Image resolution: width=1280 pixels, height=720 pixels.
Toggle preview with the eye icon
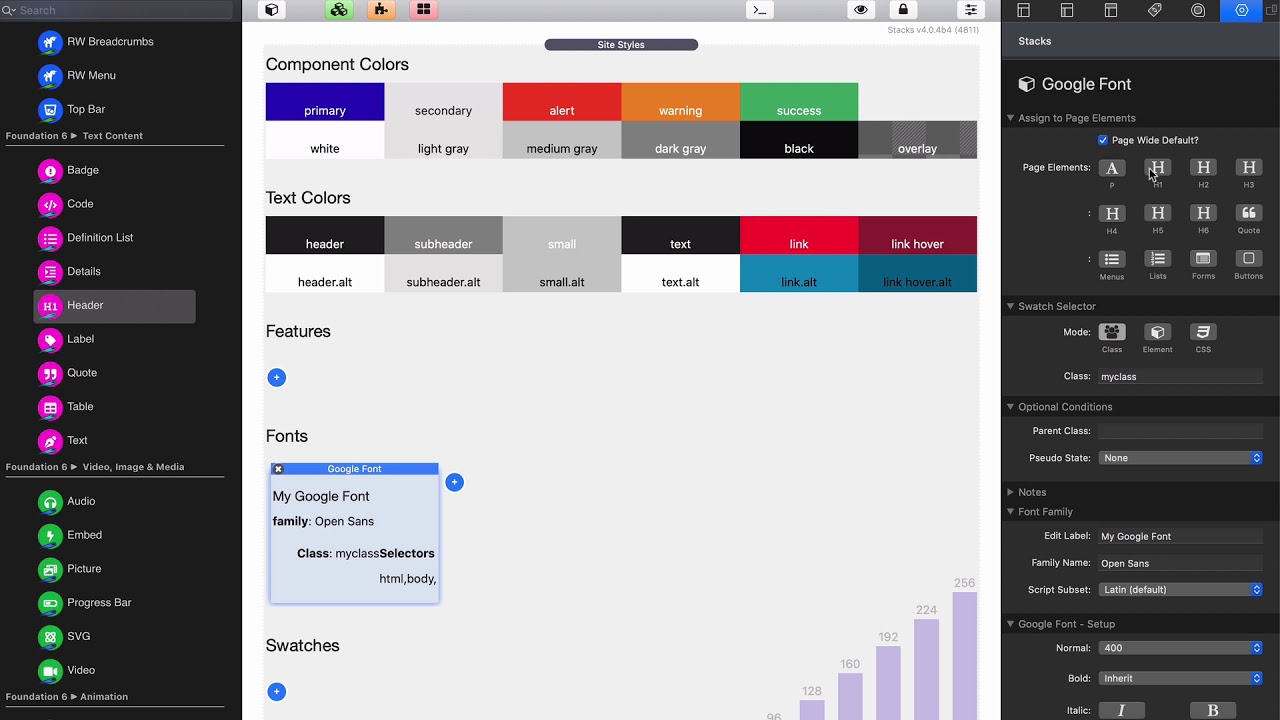click(x=860, y=10)
